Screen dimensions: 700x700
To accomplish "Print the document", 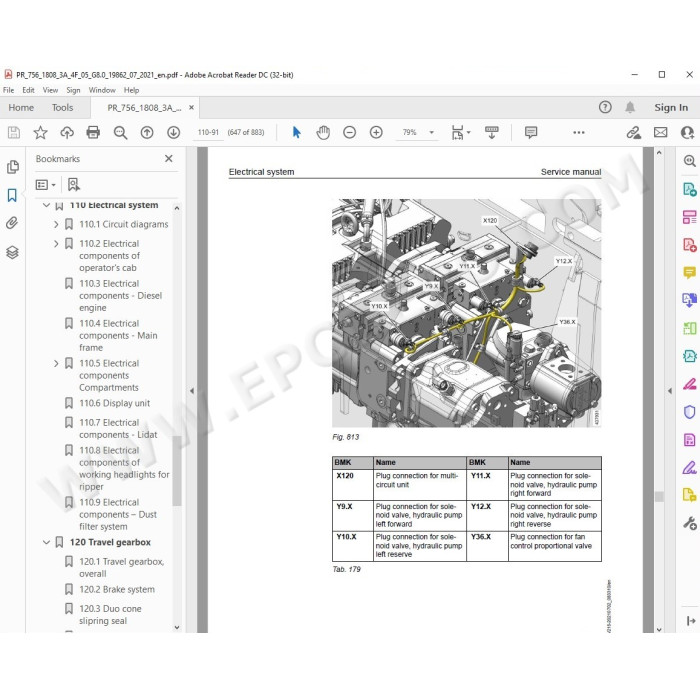I will pos(93,132).
